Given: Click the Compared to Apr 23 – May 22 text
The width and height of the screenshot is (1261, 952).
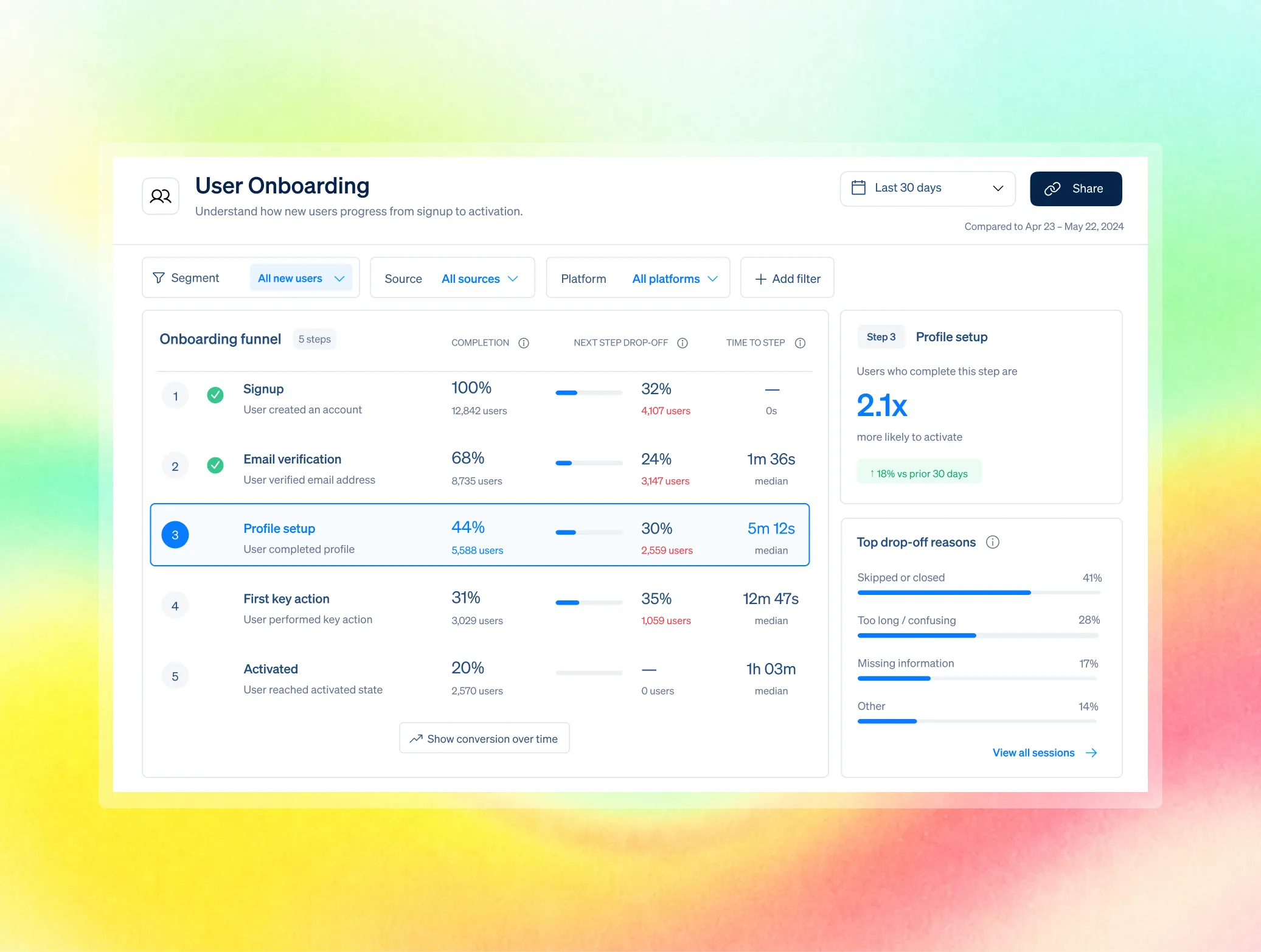Looking at the screenshot, I should click(x=1044, y=226).
